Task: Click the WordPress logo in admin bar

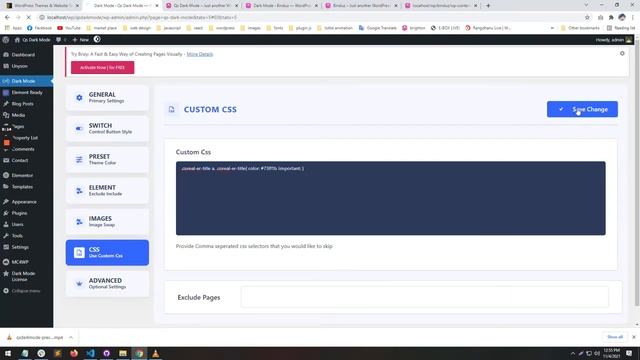Action: [6, 40]
